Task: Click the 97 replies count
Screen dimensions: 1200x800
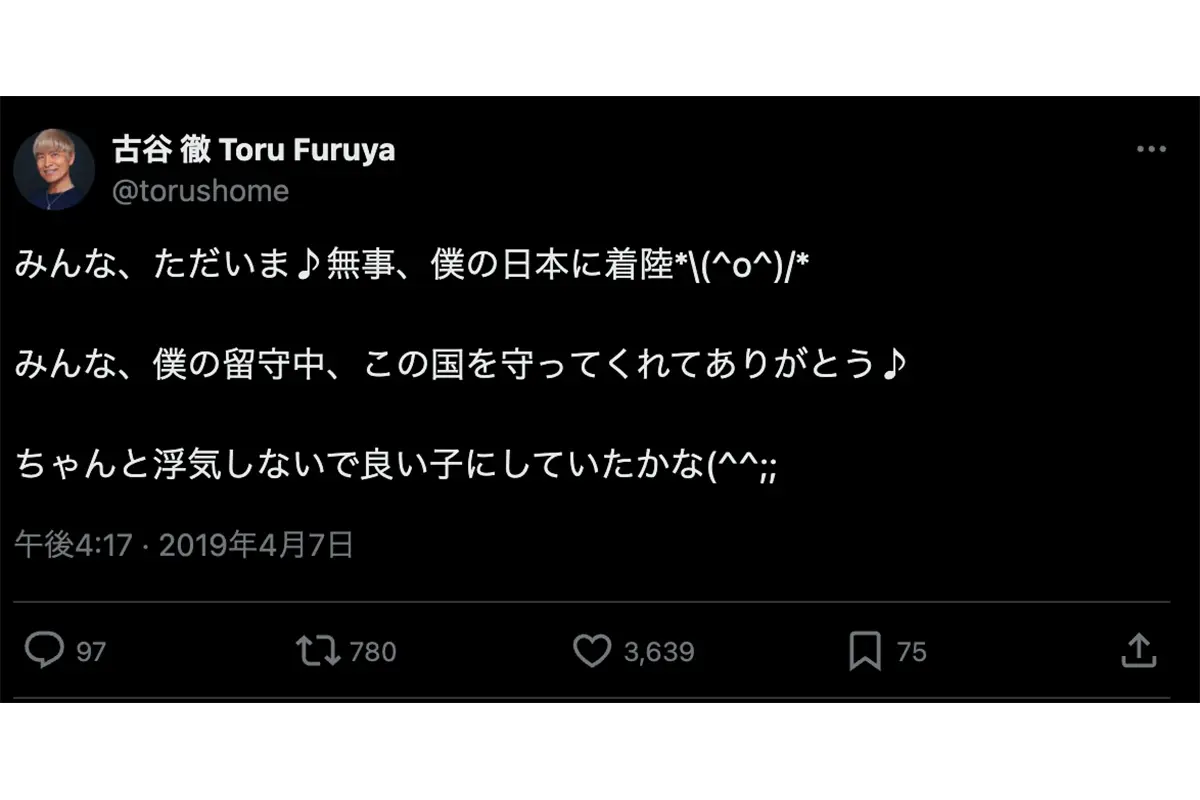Action: 91,652
